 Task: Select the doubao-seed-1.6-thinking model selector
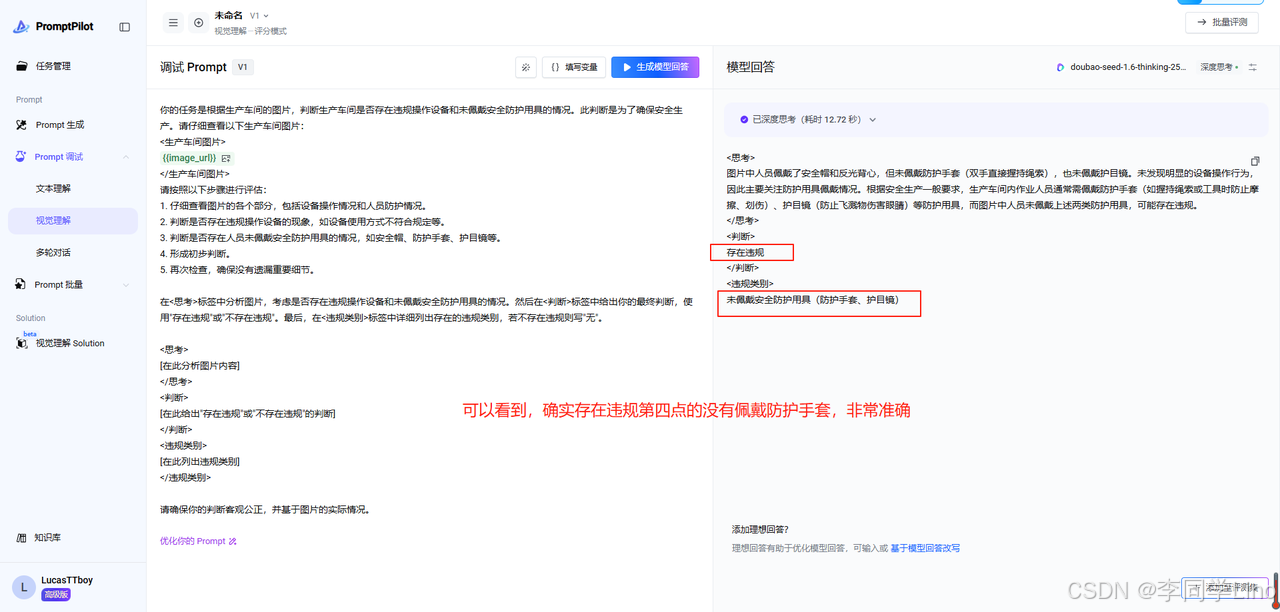(1121, 67)
